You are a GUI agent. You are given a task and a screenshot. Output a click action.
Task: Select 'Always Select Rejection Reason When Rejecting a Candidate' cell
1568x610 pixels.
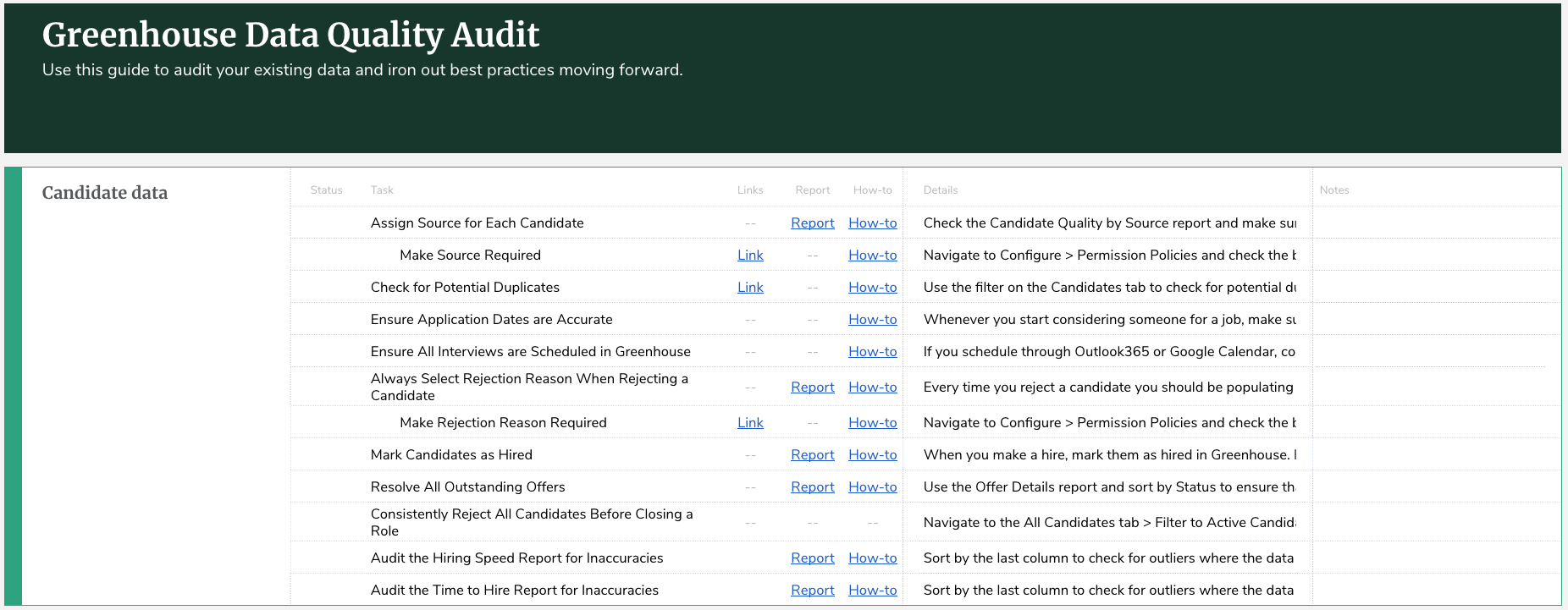pos(529,387)
